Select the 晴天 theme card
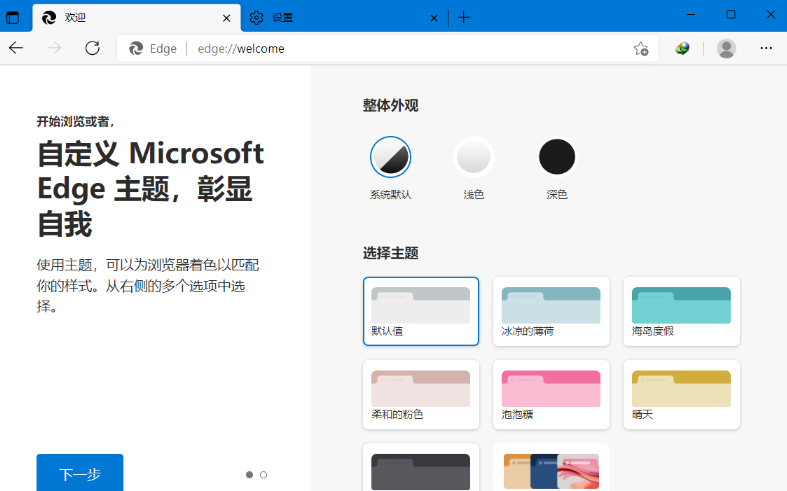 click(682, 395)
